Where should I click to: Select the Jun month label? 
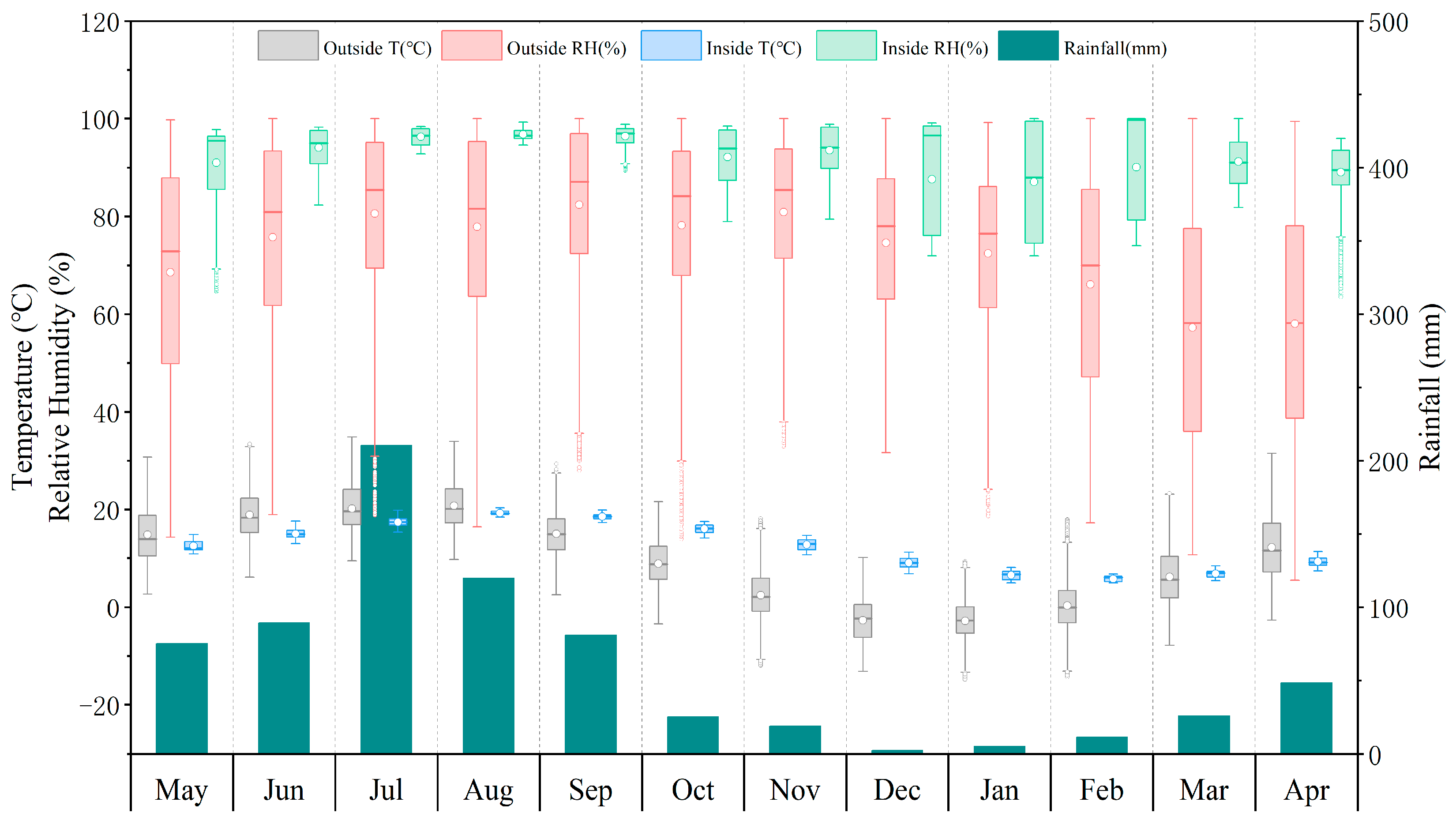point(283,790)
